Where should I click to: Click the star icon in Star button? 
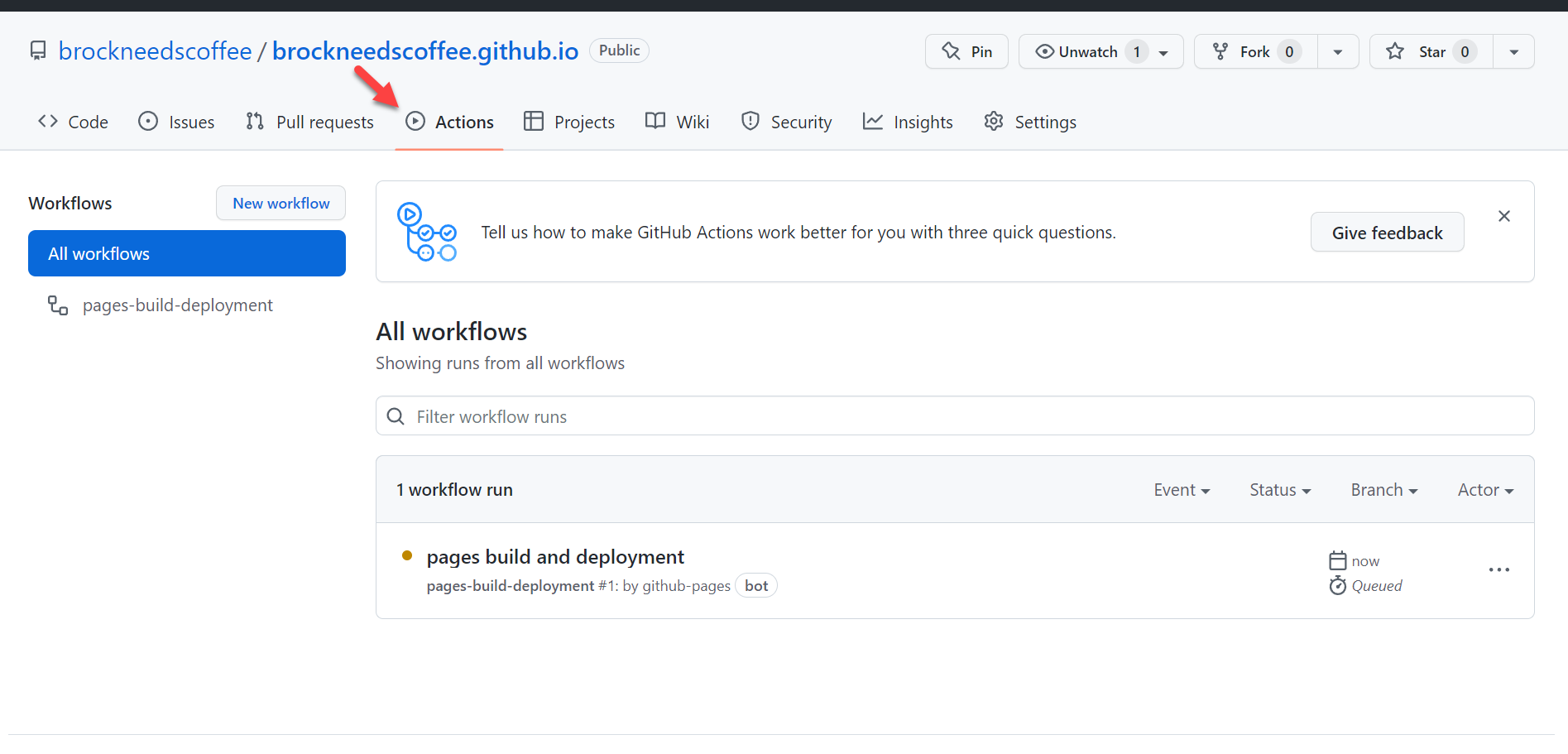(x=1395, y=51)
